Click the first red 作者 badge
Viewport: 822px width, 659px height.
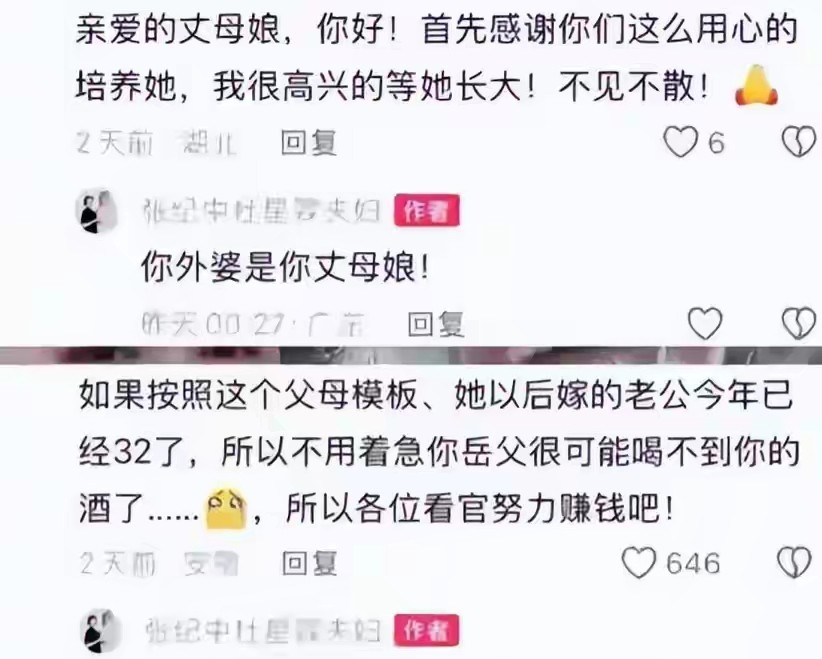427,211
